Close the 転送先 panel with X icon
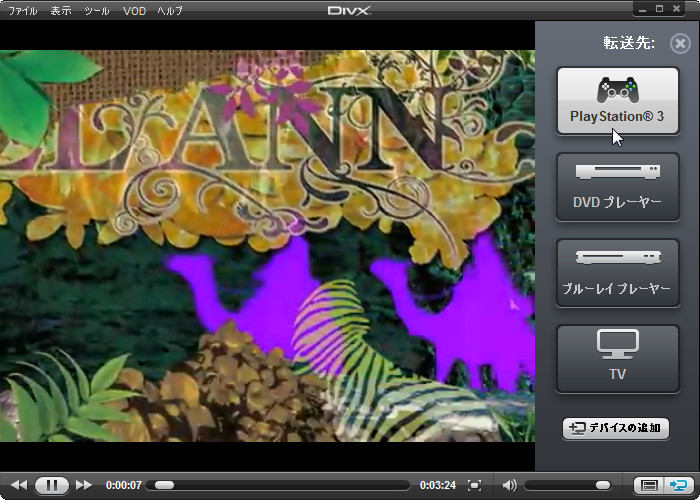 click(680, 43)
